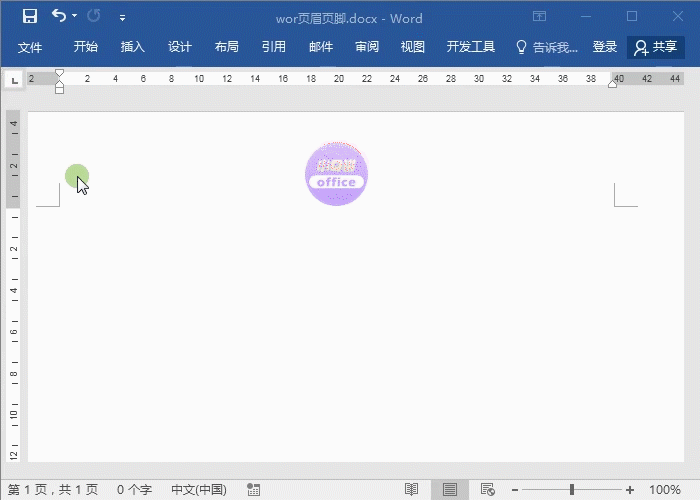Click the first-line indent marker
This screenshot has height=500, width=700.
[59, 73]
